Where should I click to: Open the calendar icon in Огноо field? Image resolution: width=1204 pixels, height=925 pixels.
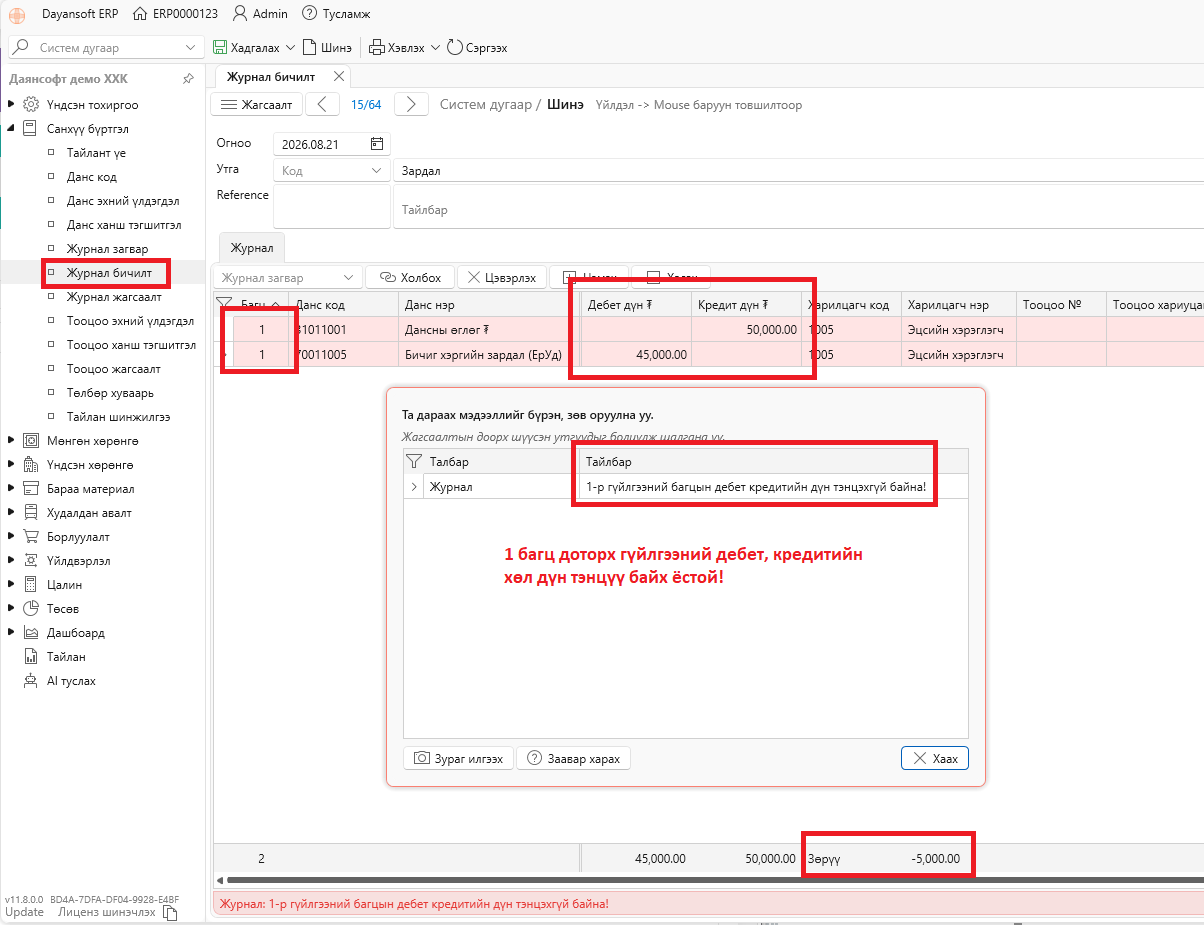point(377,144)
